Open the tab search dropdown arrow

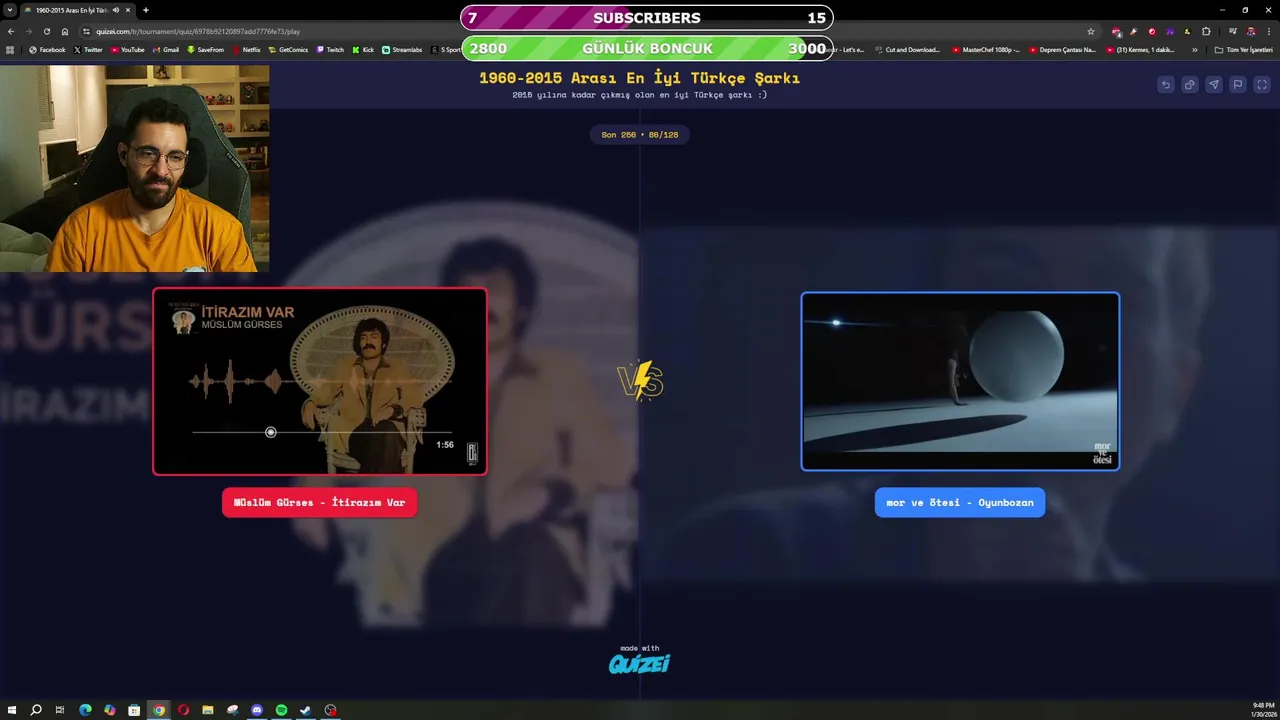(x=9, y=10)
